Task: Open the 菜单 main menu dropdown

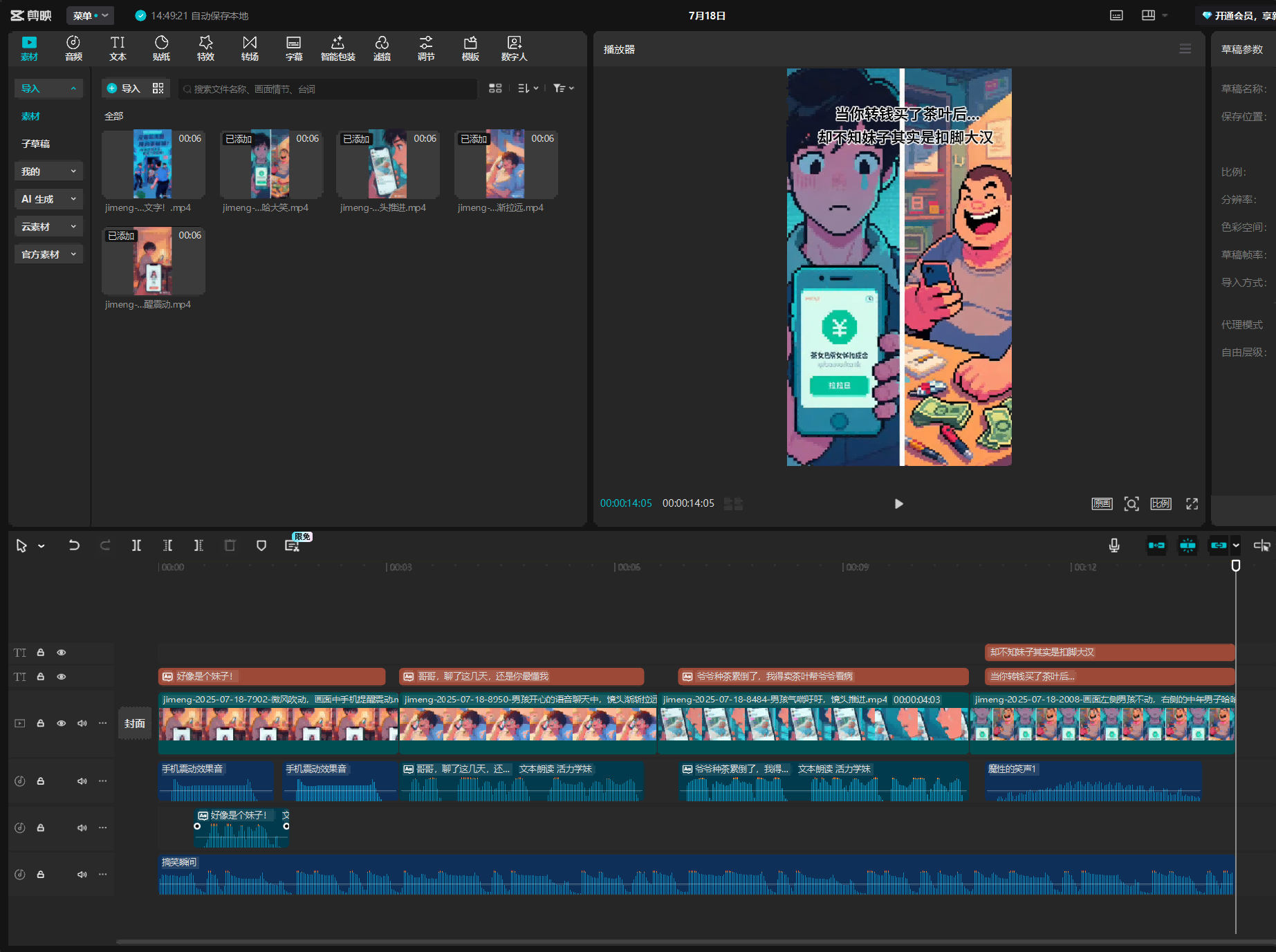Action: click(x=90, y=15)
